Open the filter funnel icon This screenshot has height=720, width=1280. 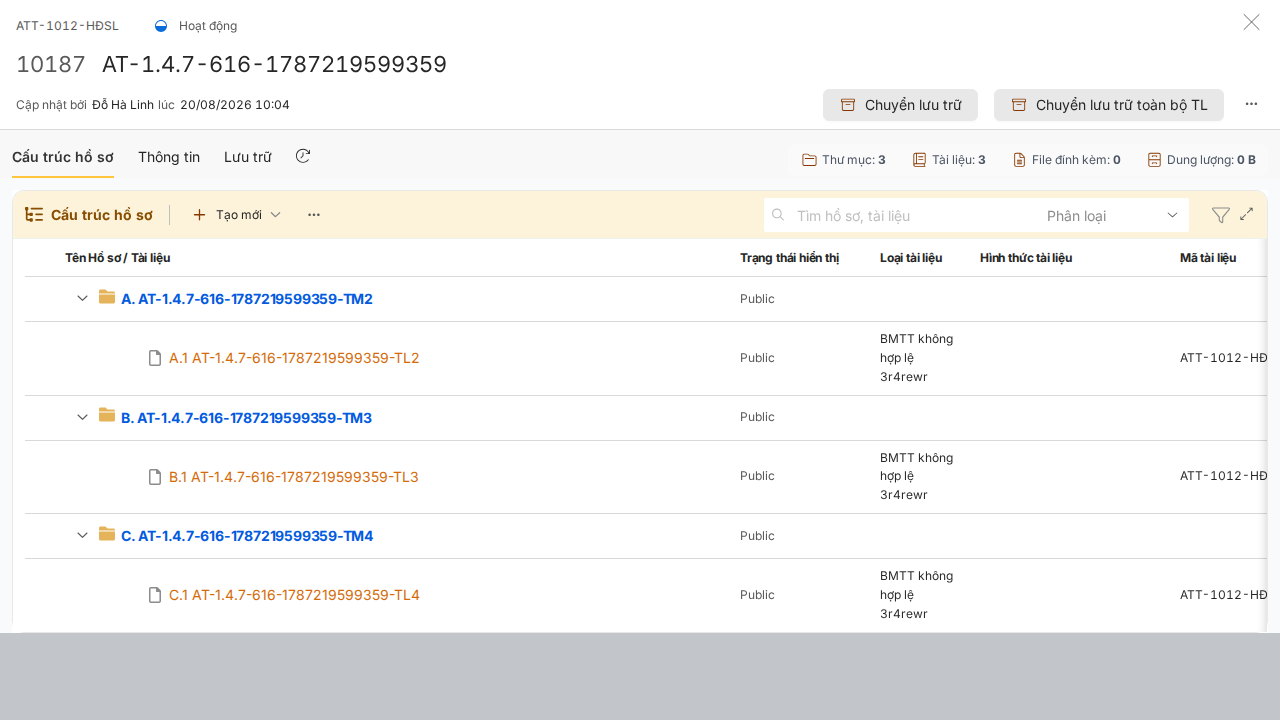tap(1220, 215)
